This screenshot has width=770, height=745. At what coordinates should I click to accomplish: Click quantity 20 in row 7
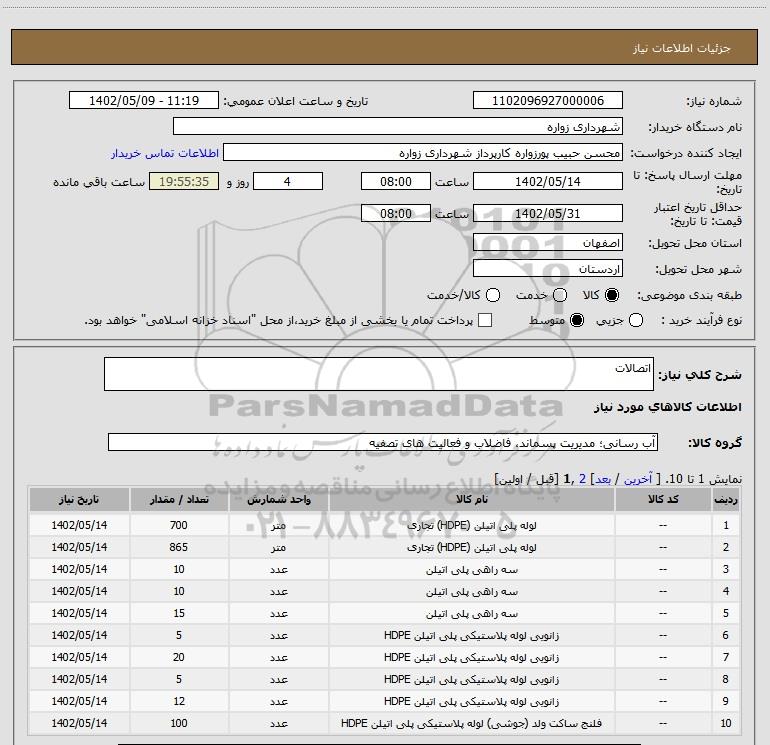point(179,657)
